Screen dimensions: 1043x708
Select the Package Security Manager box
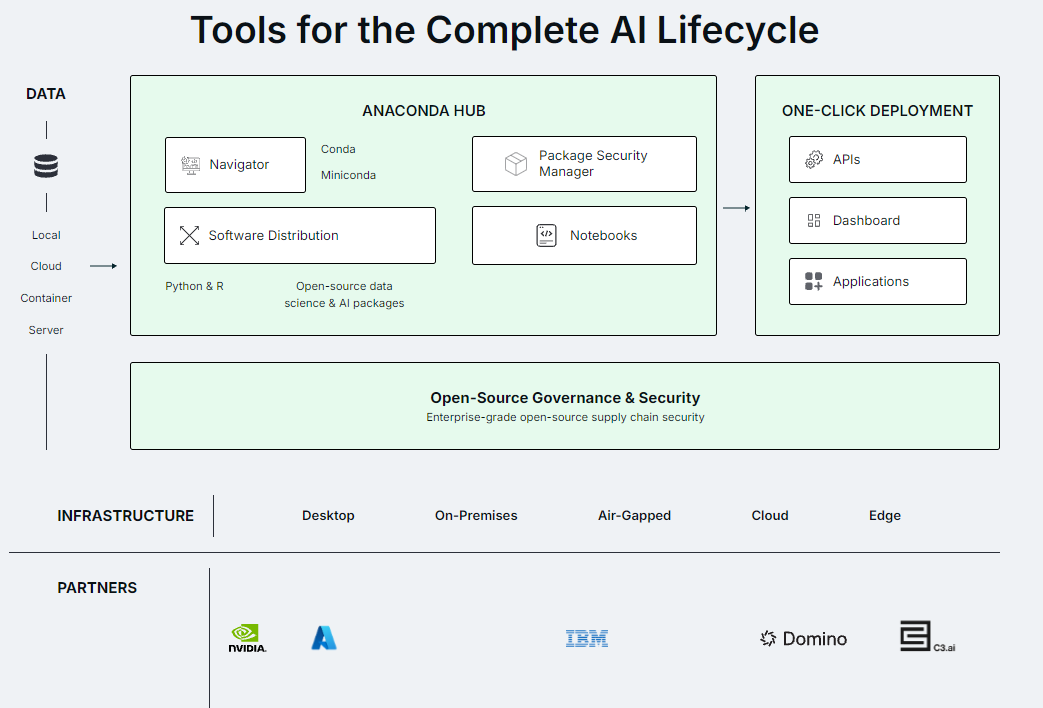click(x=584, y=164)
